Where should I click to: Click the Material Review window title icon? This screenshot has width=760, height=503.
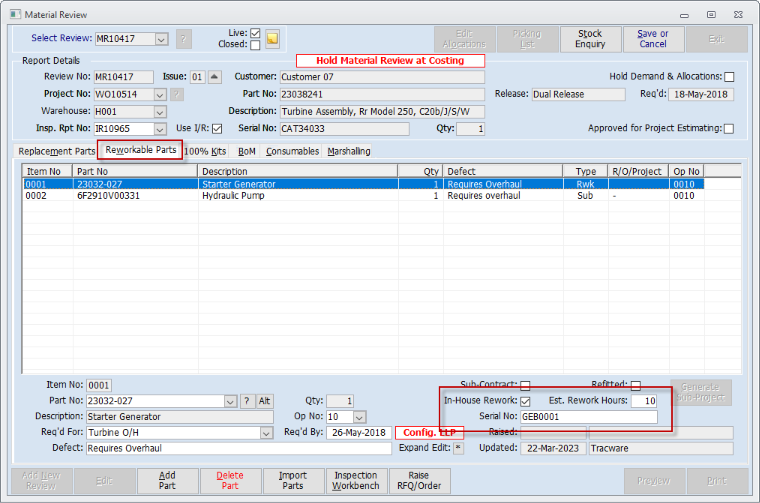click(x=15, y=14)
